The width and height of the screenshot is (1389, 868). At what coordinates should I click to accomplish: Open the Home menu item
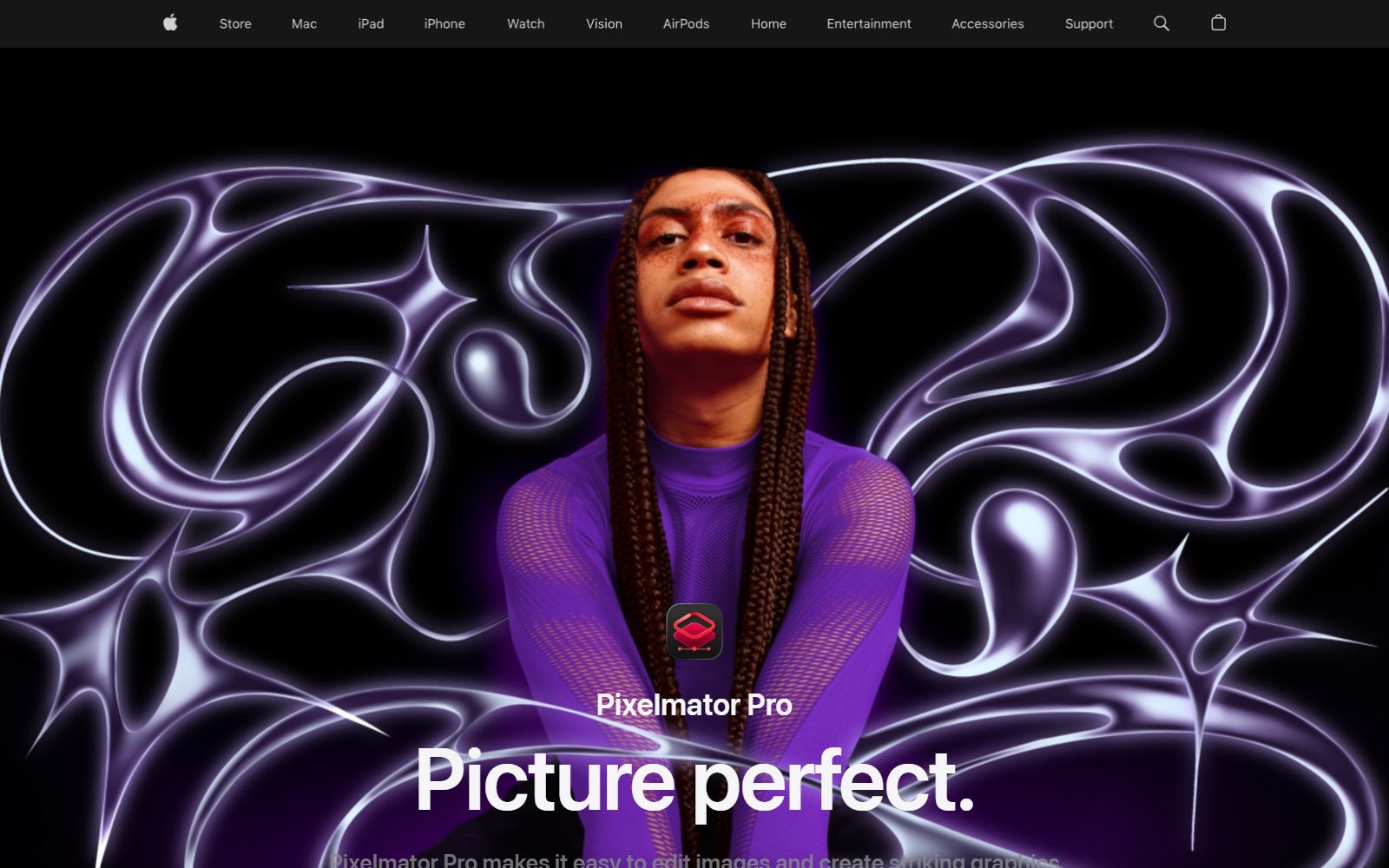click(x=768, y=23)
